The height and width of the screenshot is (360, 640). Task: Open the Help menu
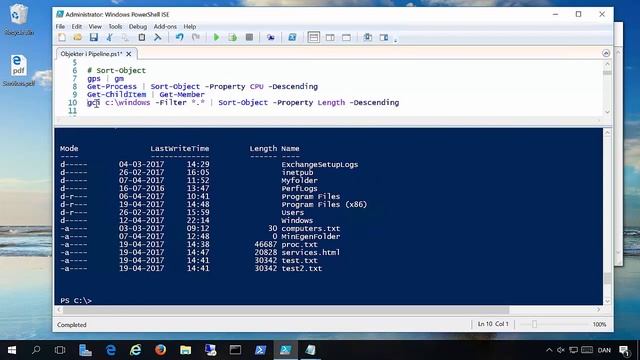click(190, 27)
